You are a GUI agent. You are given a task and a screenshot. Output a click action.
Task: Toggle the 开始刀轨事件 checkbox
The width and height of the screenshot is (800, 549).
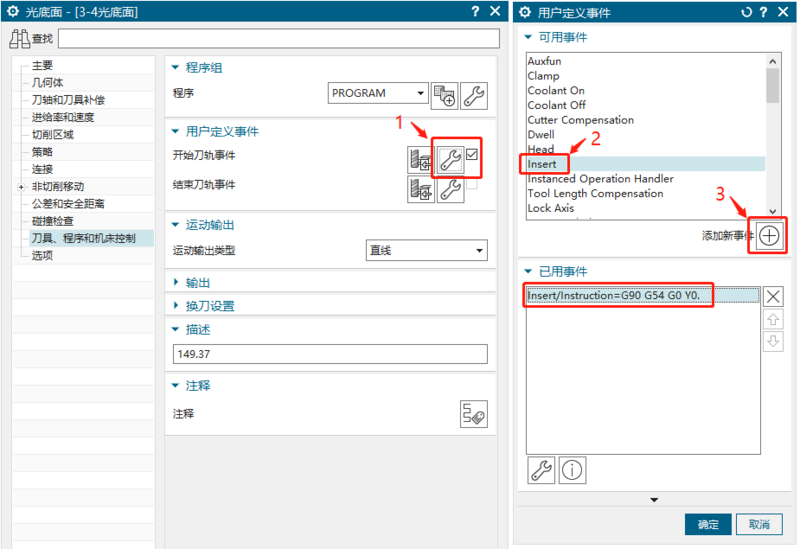472,154
